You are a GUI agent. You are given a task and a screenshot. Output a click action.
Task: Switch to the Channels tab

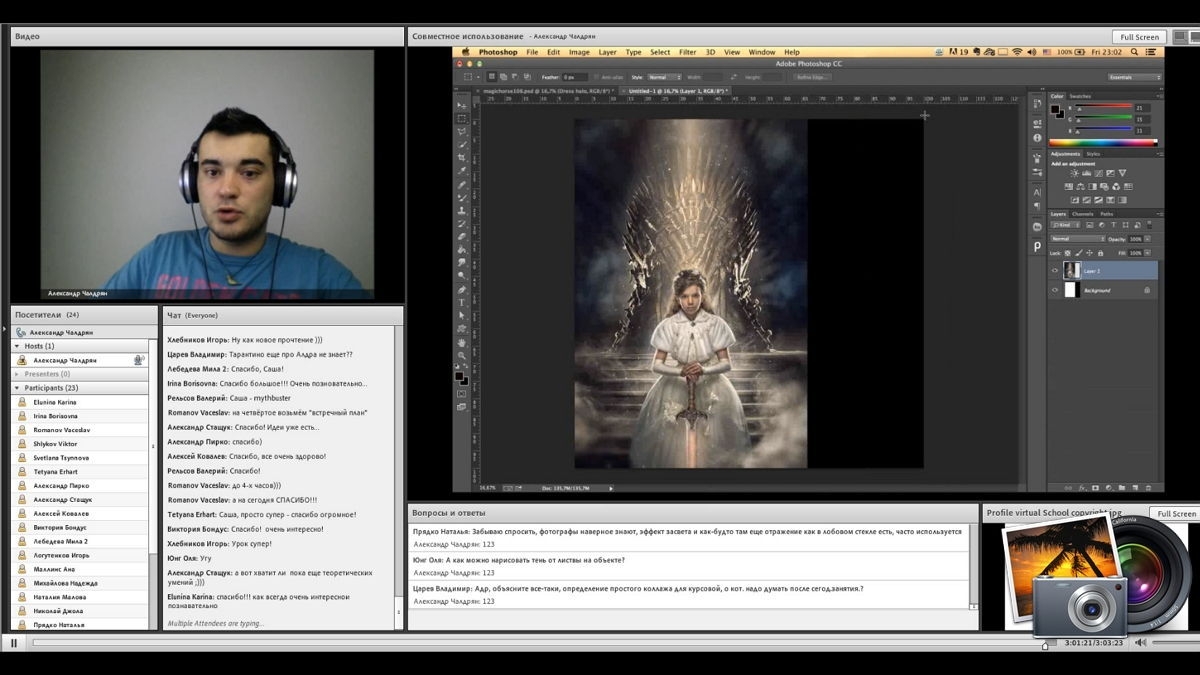coord(1083,214)
